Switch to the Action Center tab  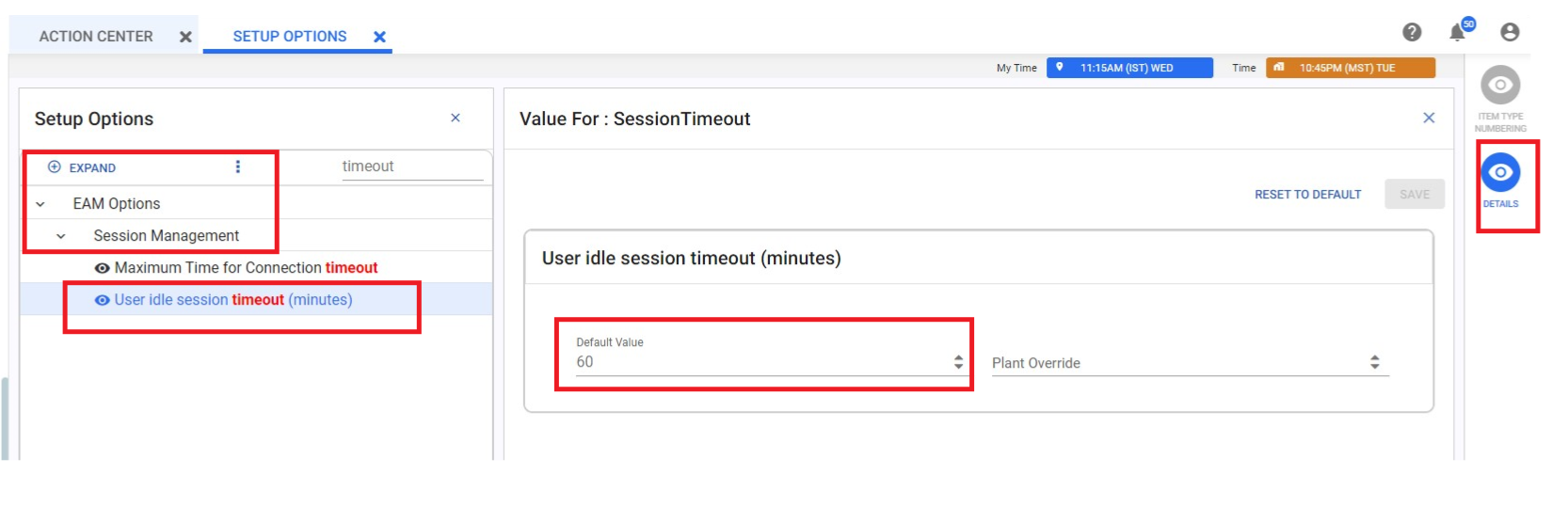[96, 36]
